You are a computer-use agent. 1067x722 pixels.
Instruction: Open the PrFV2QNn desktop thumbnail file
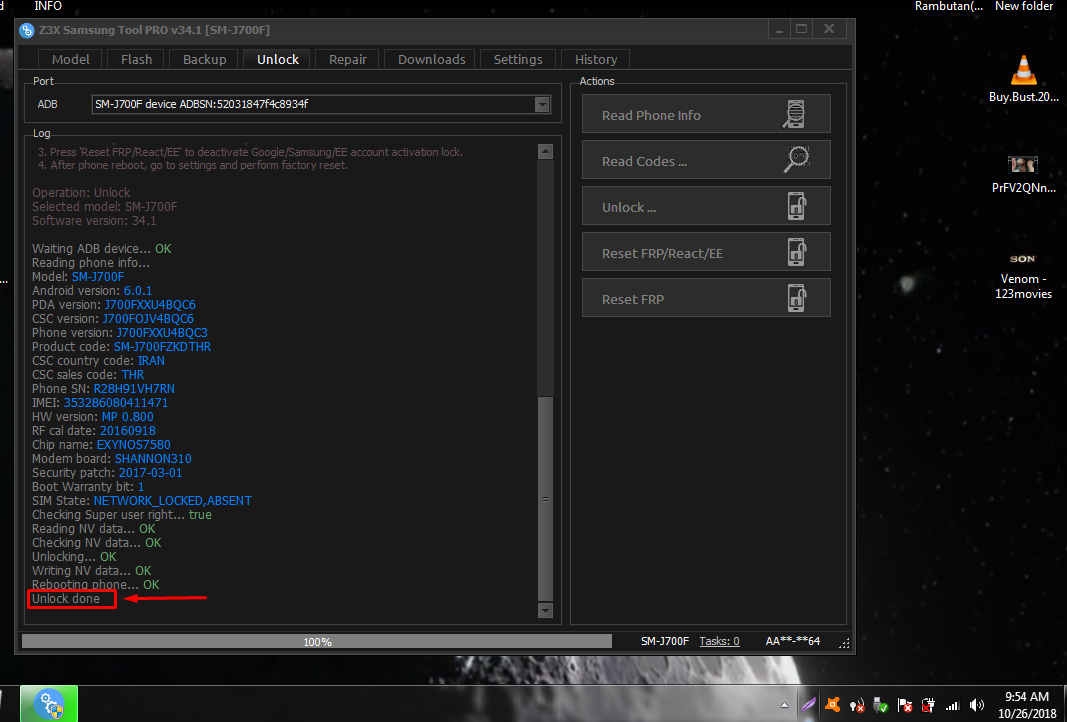click(x=1023, y=174)
